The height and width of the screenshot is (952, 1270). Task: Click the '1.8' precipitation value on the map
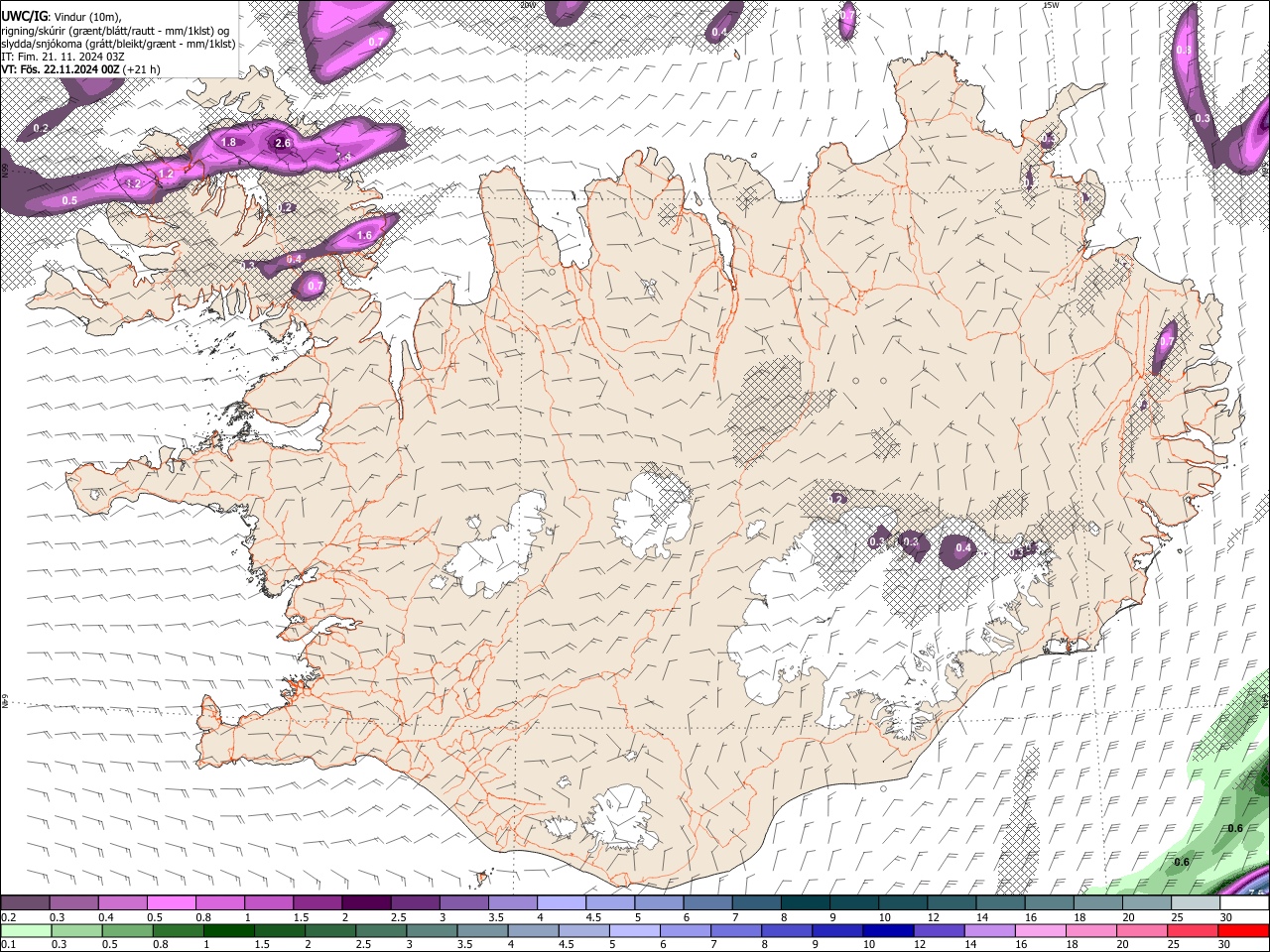click(229, 142)
